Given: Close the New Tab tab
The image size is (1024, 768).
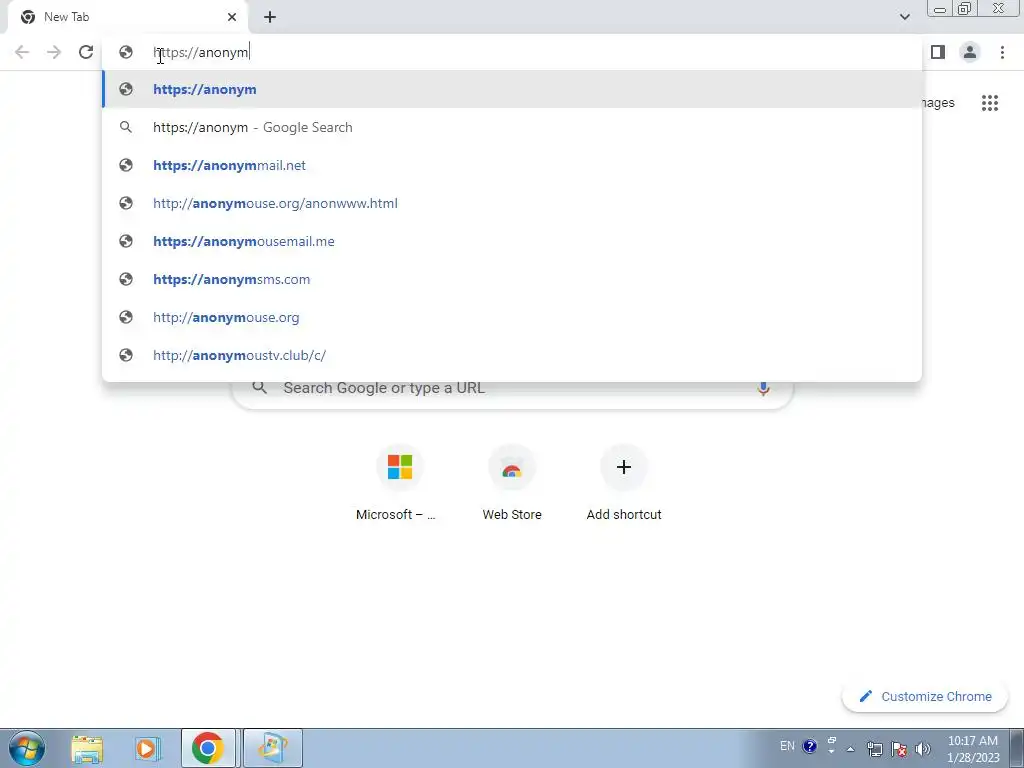Looking at the screenshot, I should (x=232, y=17).
